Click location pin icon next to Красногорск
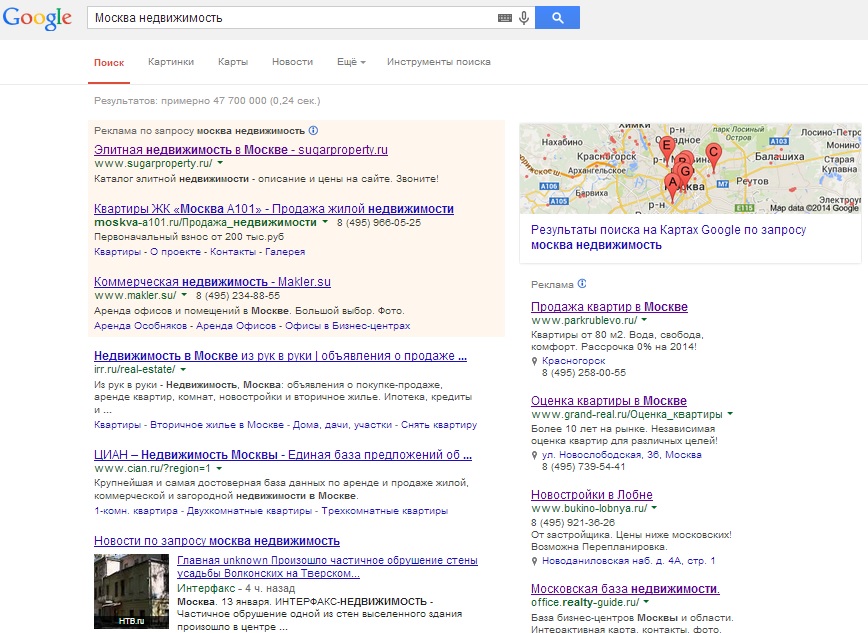The height and width of the screenshot is (633, 868). coord(534,361)
